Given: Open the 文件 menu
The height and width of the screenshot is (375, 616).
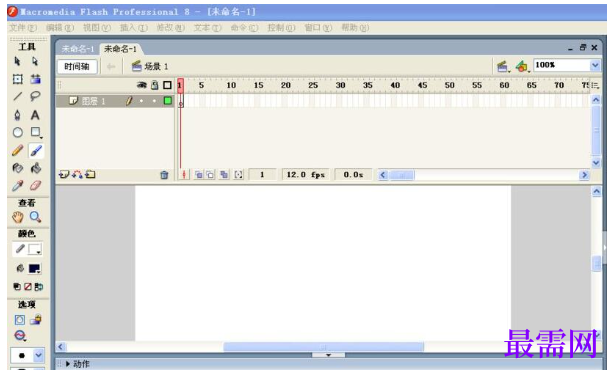Looking at the screenshot, I should (23, 28).
